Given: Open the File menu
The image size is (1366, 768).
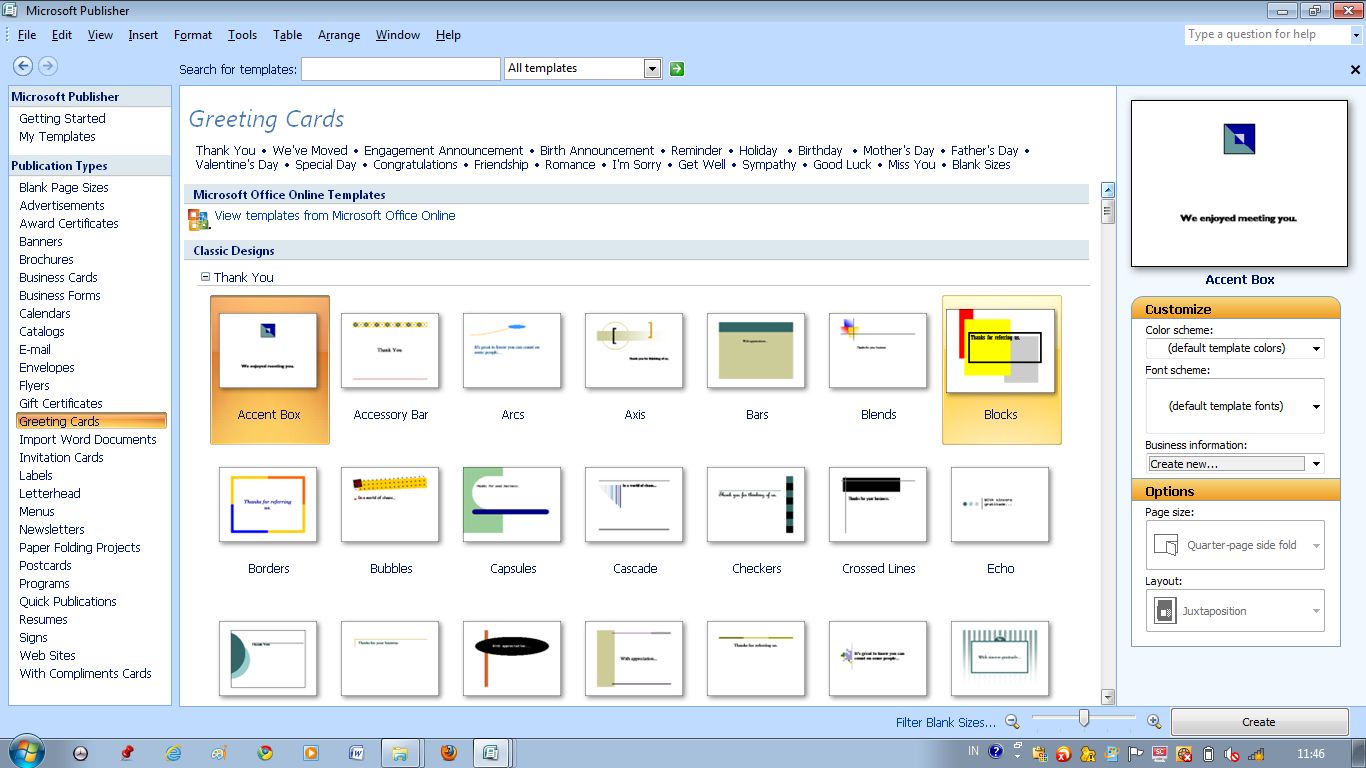Looking at the screenshot, I should tap(27, 35).
